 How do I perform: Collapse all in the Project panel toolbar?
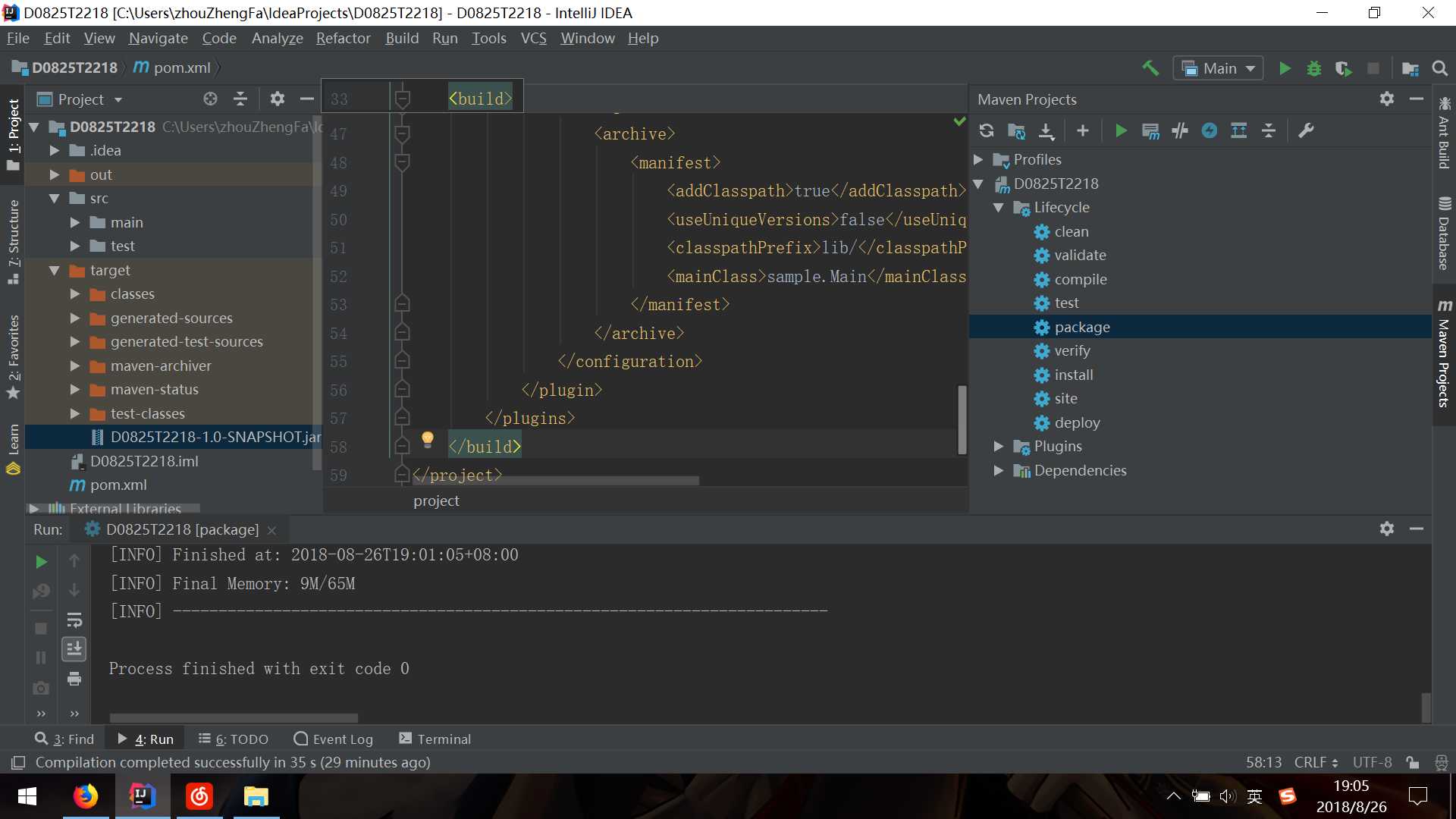(240, 99)
